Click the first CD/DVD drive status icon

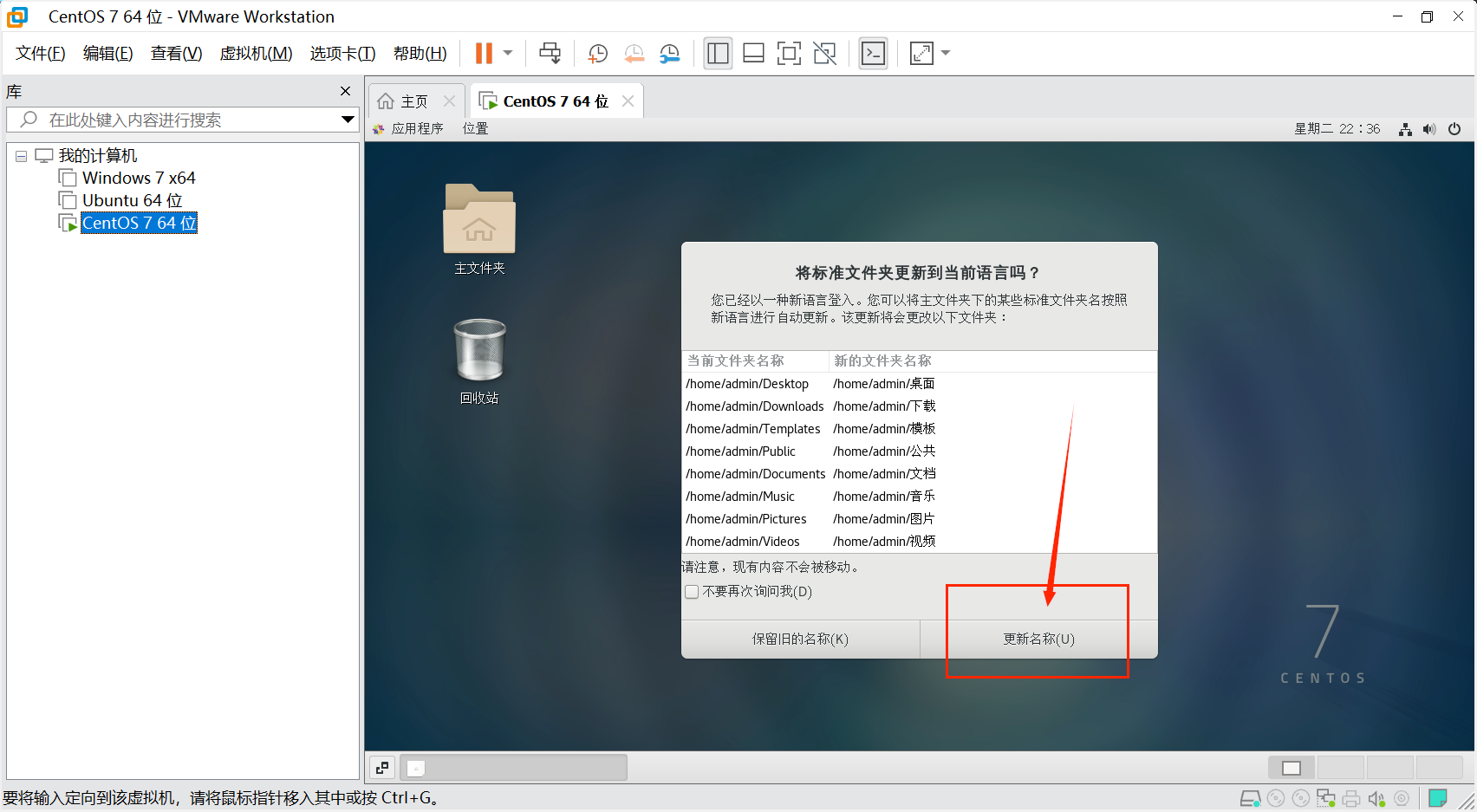[x=1276, y=798]
